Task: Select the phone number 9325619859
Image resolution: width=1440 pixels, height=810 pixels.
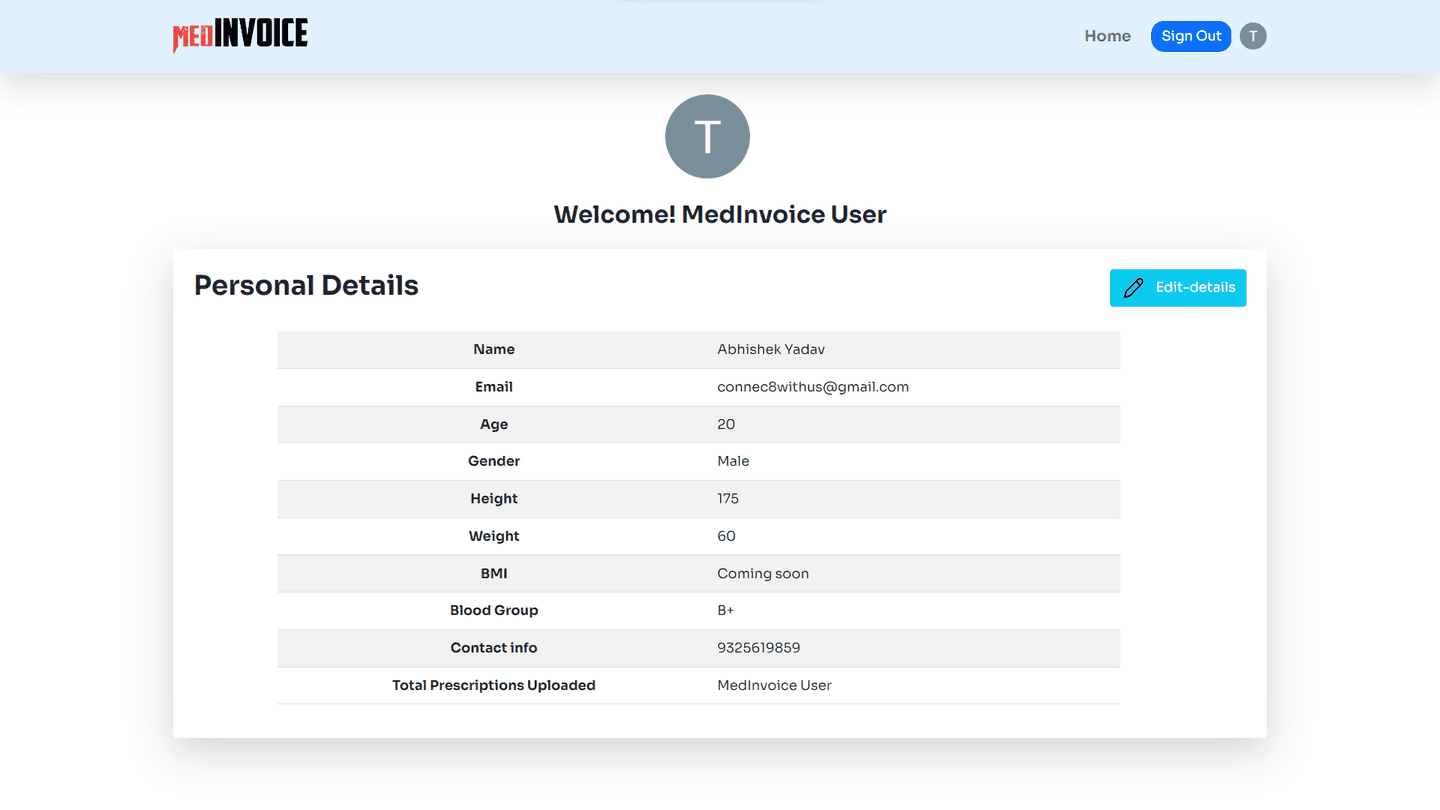Action: pyautogui.click(x=759, y=648)
